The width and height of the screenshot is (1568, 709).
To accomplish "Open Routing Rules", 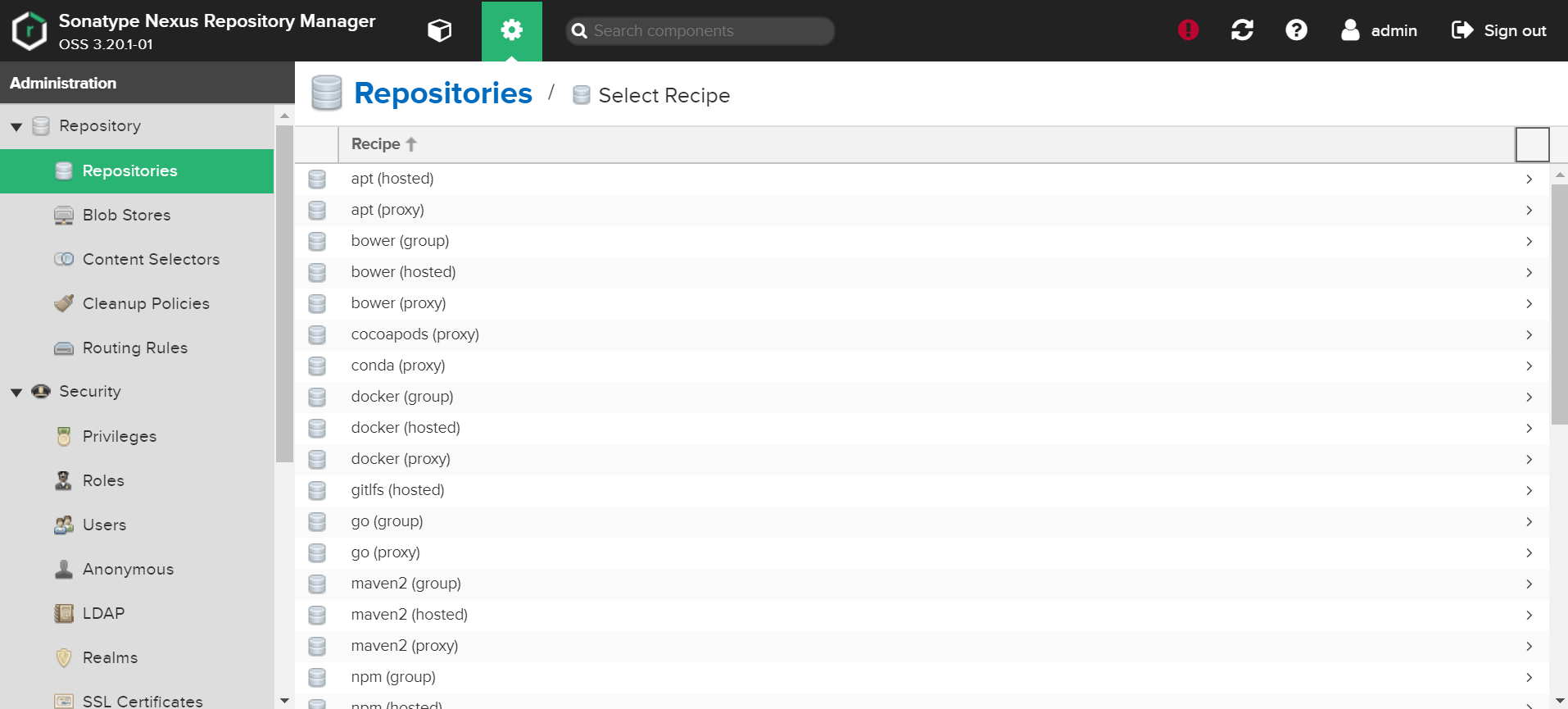I will tap(137, 348).
